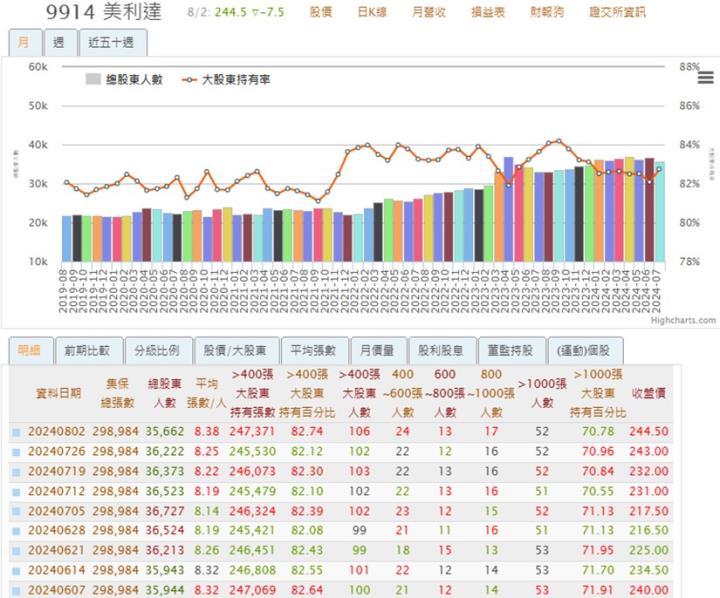Click the blue square icon beside 20240719

coord(16,472)
